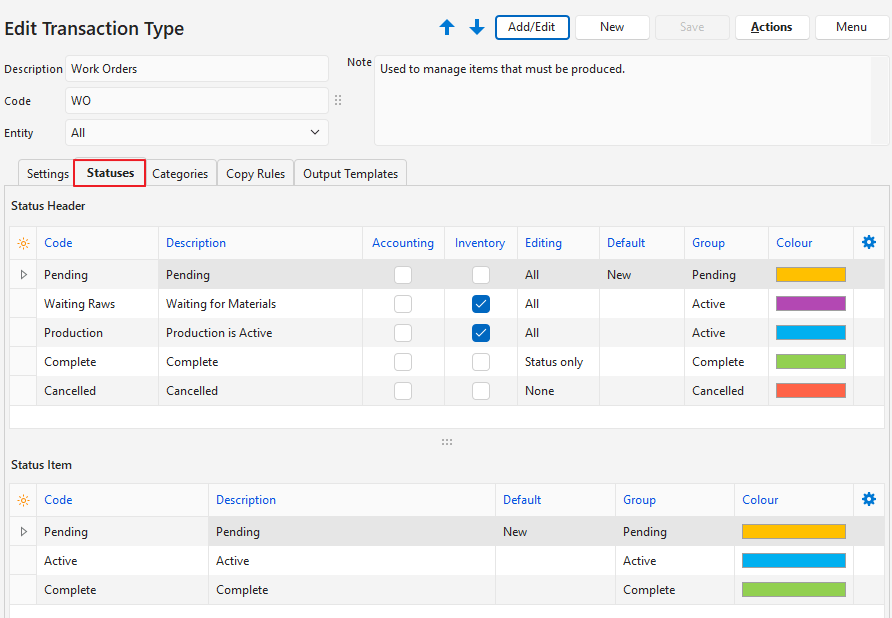892x618 pixels.
Task: Open Status Header grid settings gear
Action: coord(869,242)
